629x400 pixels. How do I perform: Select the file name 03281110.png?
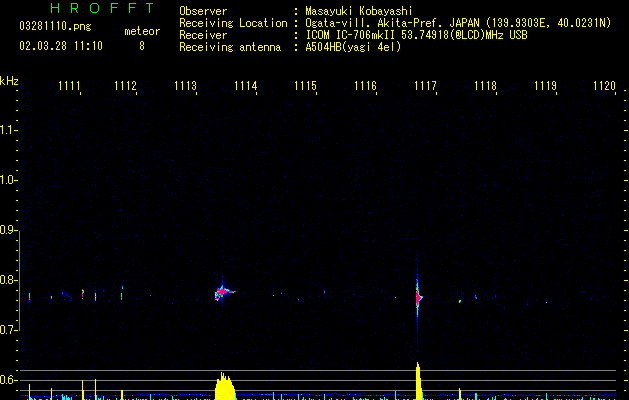tap(55, 26)
